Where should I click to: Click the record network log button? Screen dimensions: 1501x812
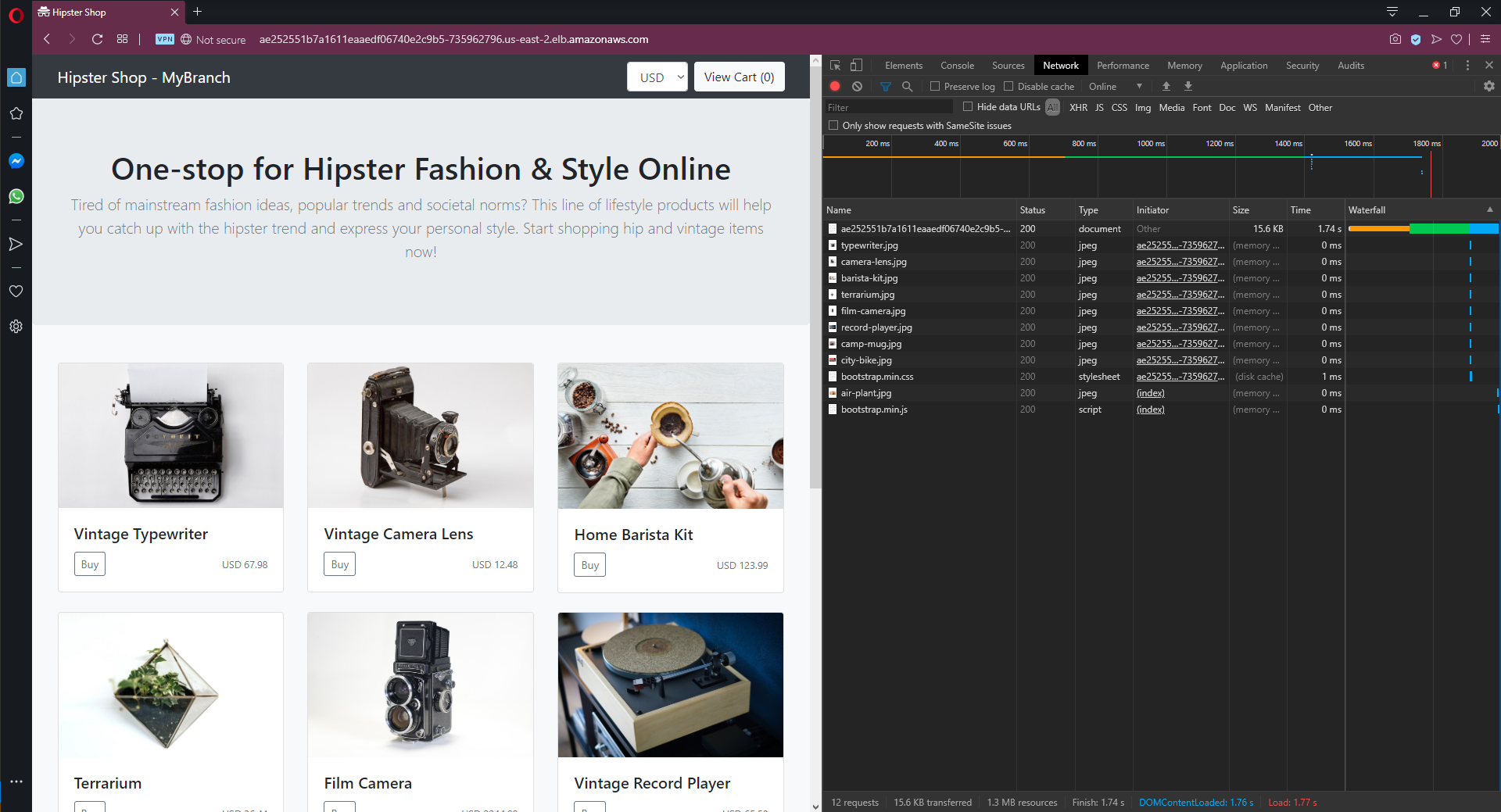click(835, 87)
